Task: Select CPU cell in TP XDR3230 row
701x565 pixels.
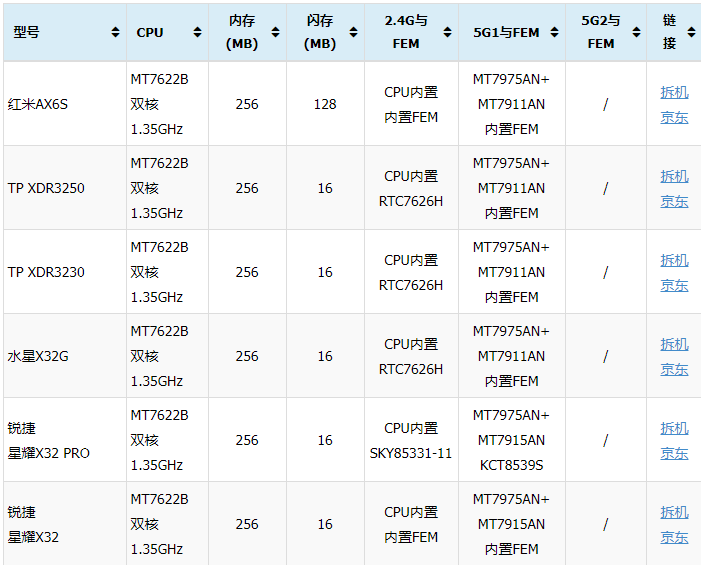Action: point(167,272)
